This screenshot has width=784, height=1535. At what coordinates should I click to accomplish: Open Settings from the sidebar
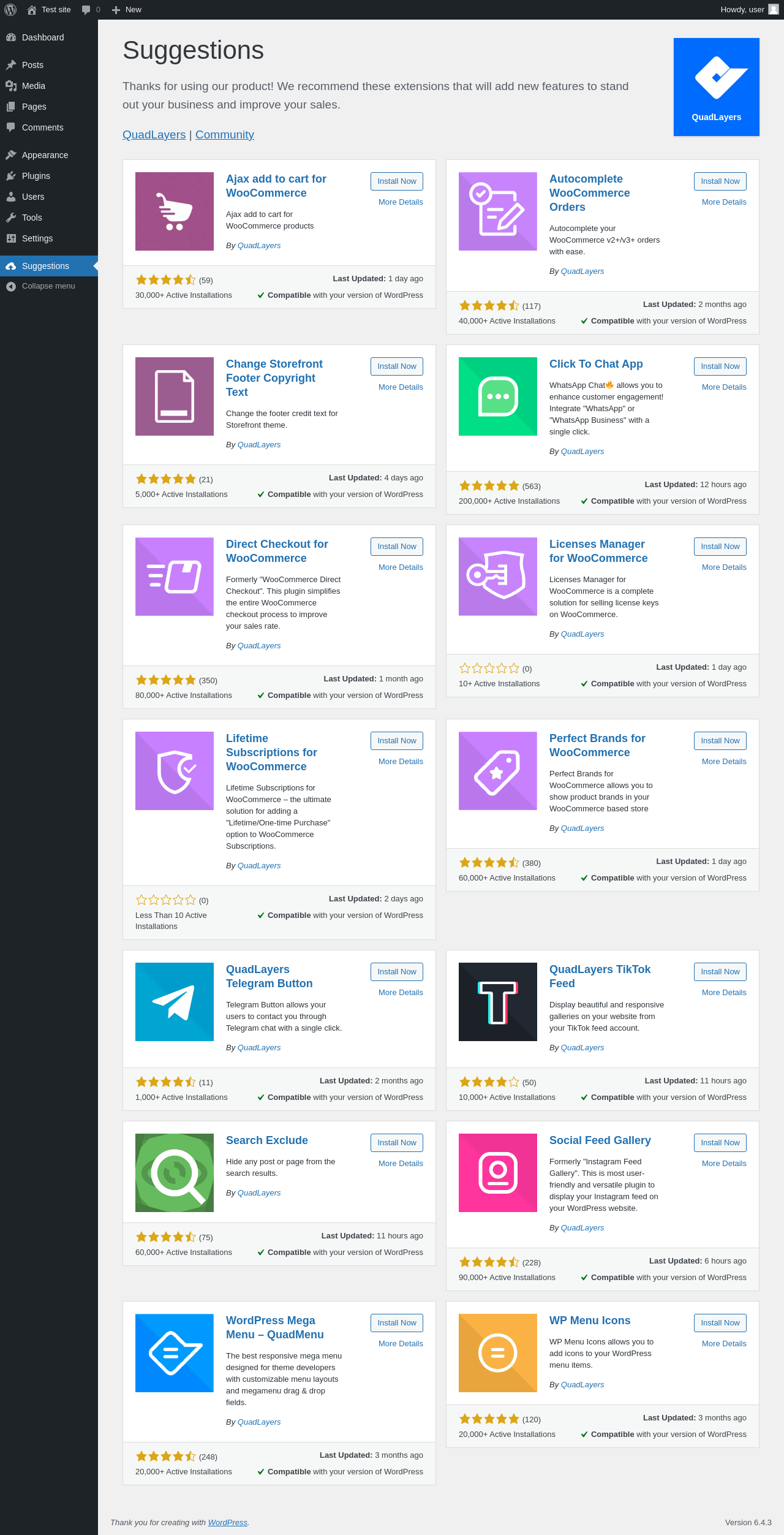[37, 238]
